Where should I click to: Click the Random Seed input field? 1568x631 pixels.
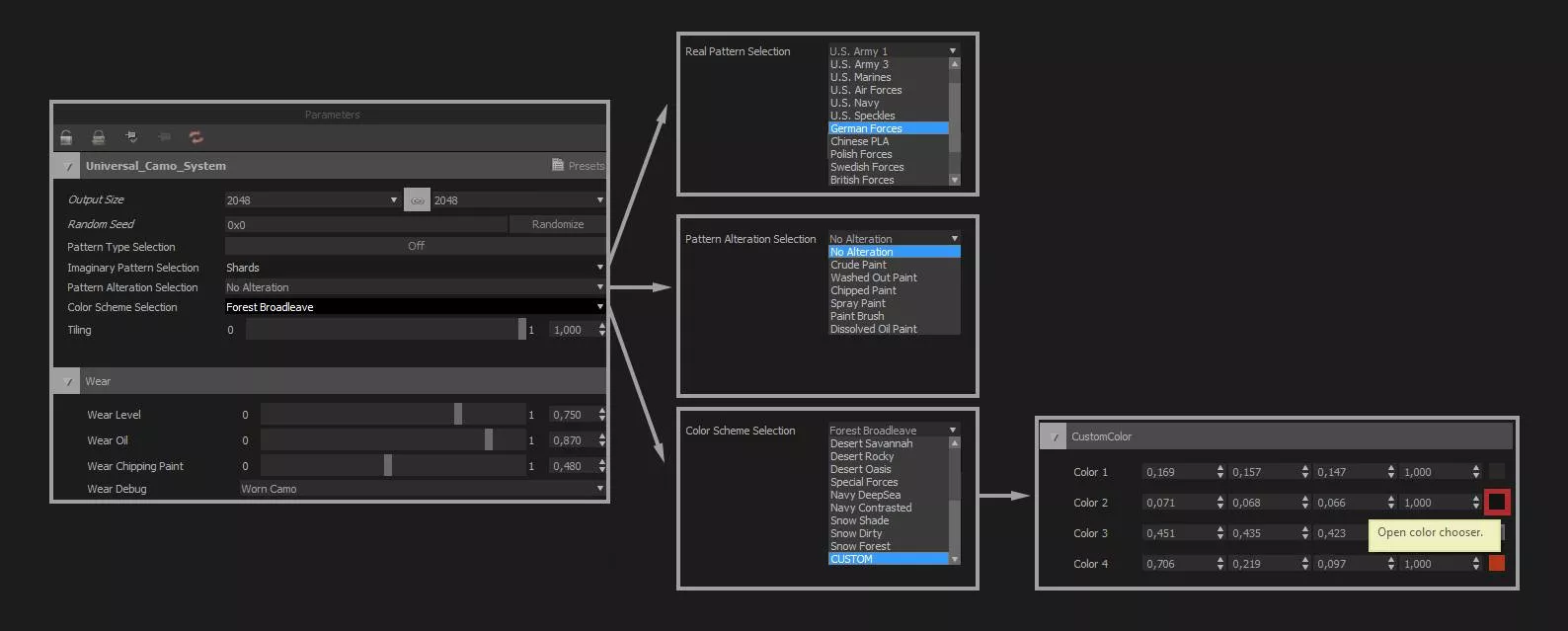pos(365,225)
